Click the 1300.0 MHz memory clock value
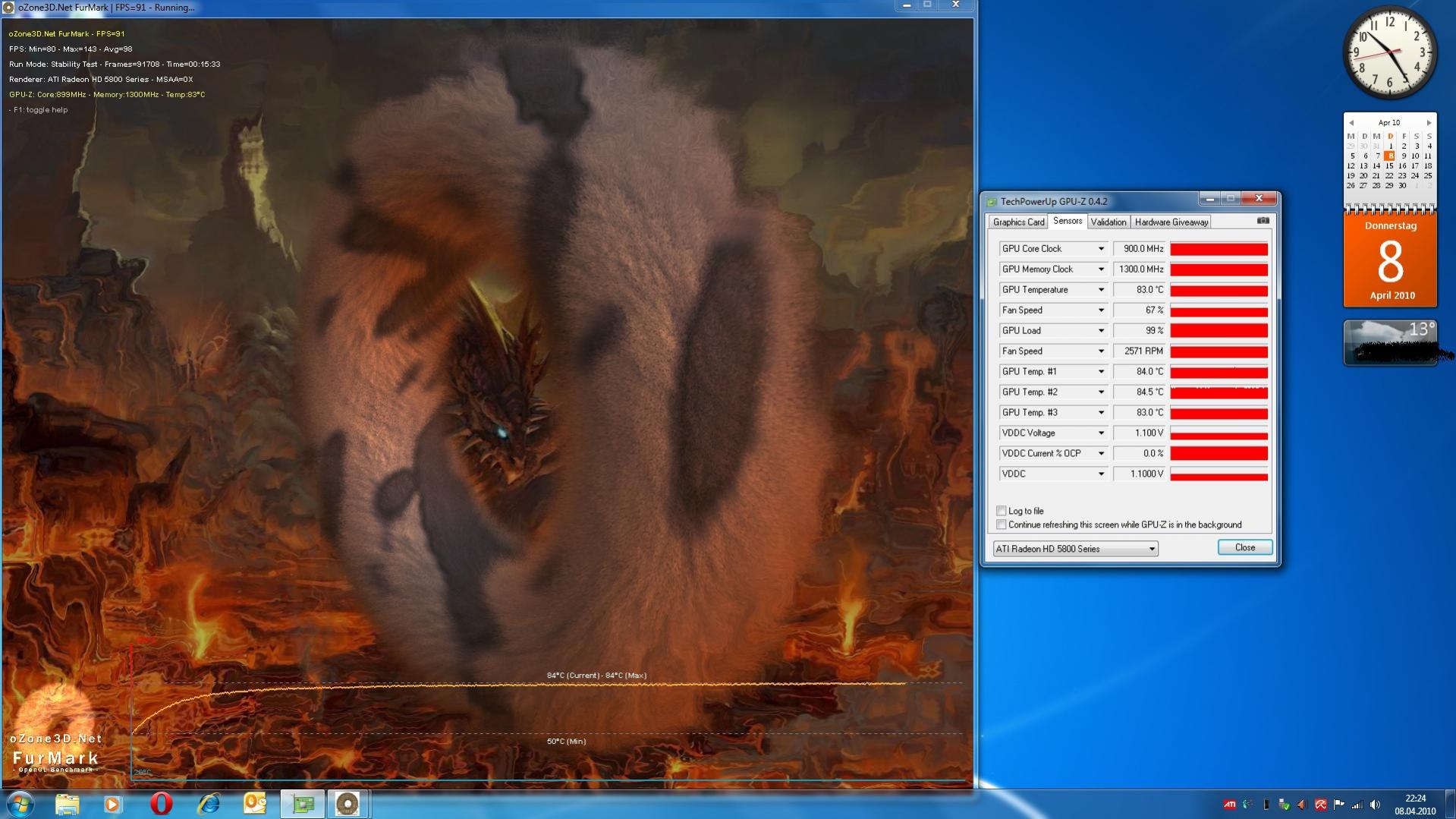The width and height of the screenshot is (1456, 819). click(x=1139, y=269)
